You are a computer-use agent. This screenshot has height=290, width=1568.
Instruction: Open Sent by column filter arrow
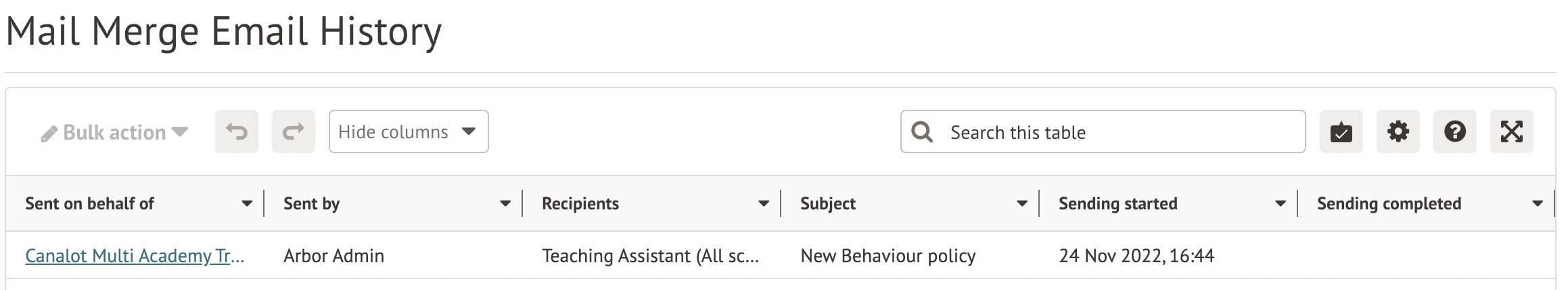coord(505,203)
